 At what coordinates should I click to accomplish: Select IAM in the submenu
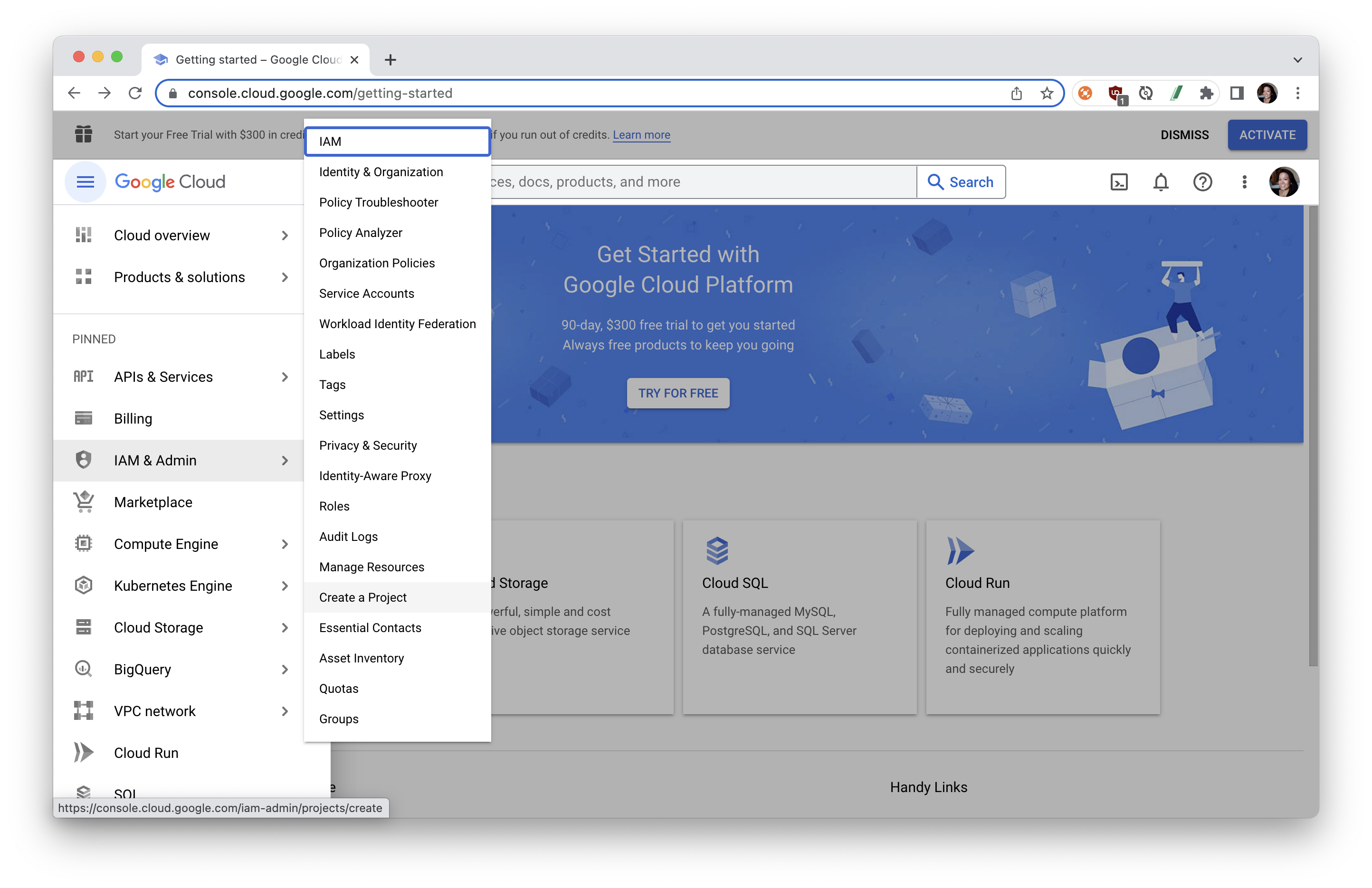(397, 141)
